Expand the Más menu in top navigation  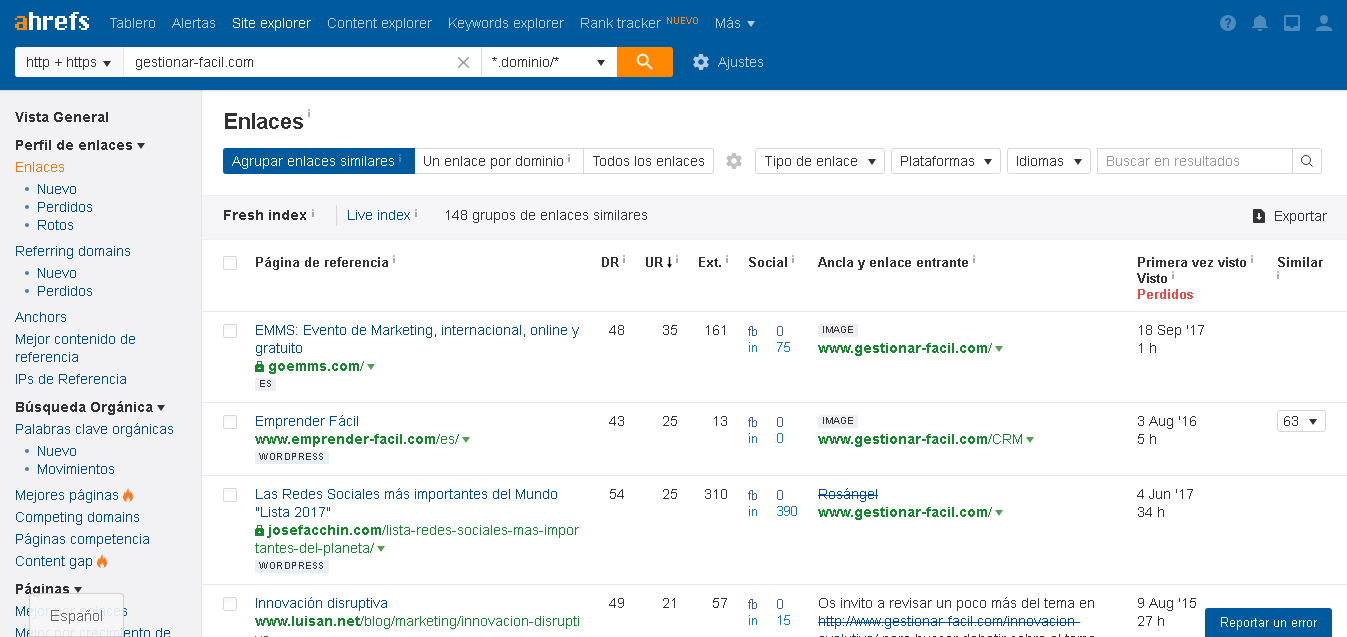(735, 23)
